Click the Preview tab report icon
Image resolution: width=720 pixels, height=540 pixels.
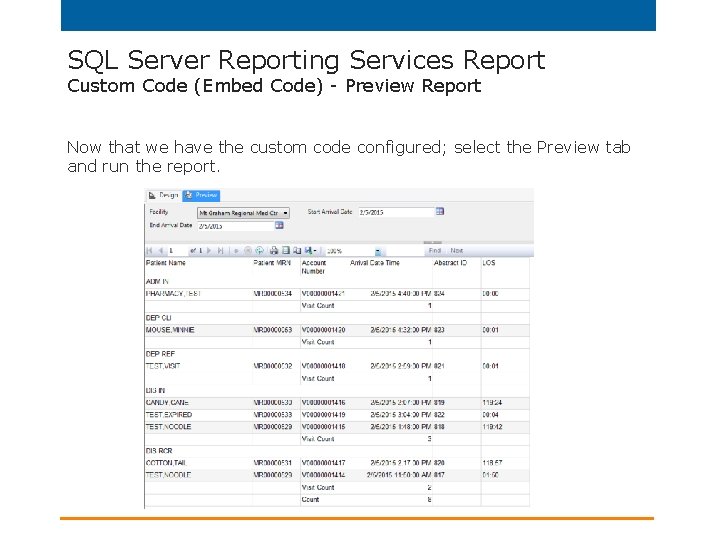[188, 196]
